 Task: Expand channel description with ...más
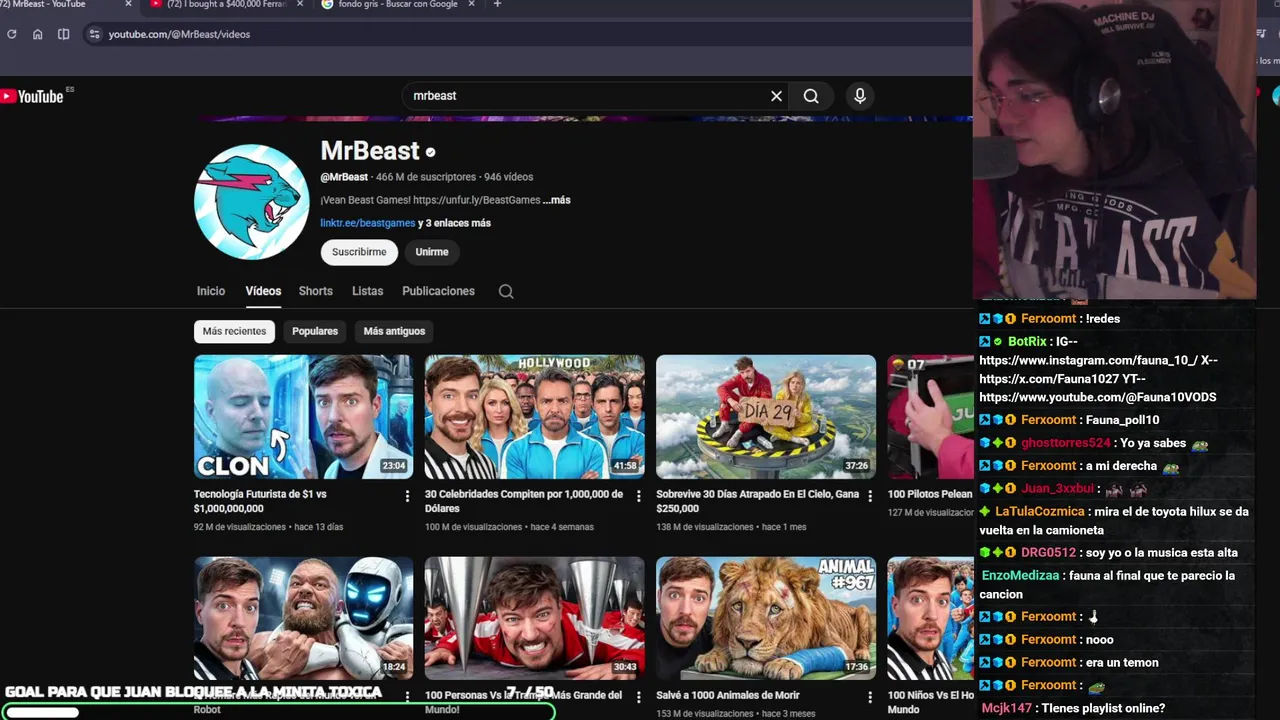[557, 200]
